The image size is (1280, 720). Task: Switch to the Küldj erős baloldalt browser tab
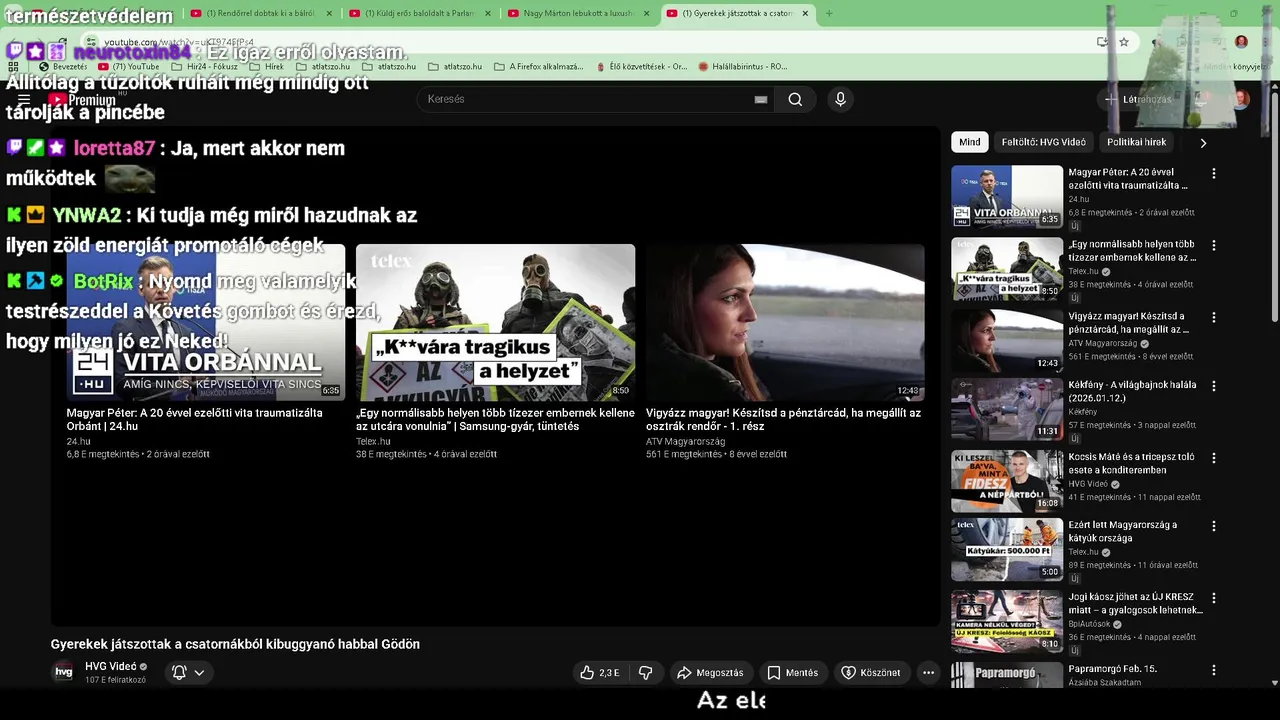click(418, 13)
